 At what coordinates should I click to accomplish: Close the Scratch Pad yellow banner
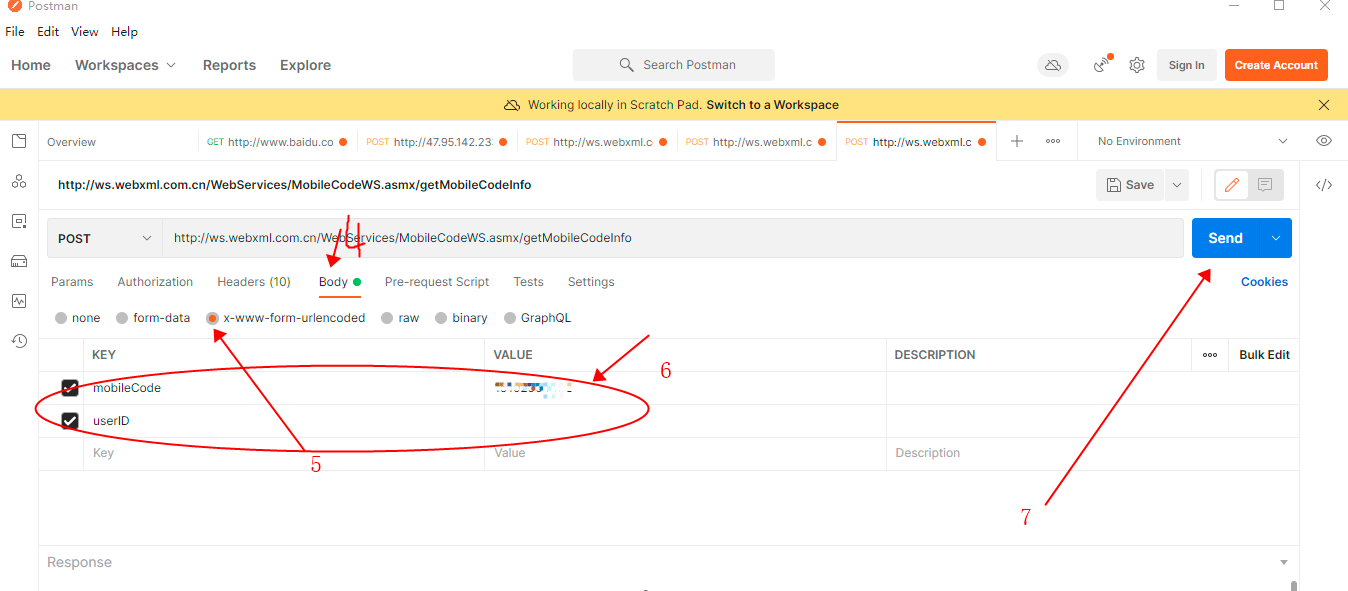click(1324, 105)
